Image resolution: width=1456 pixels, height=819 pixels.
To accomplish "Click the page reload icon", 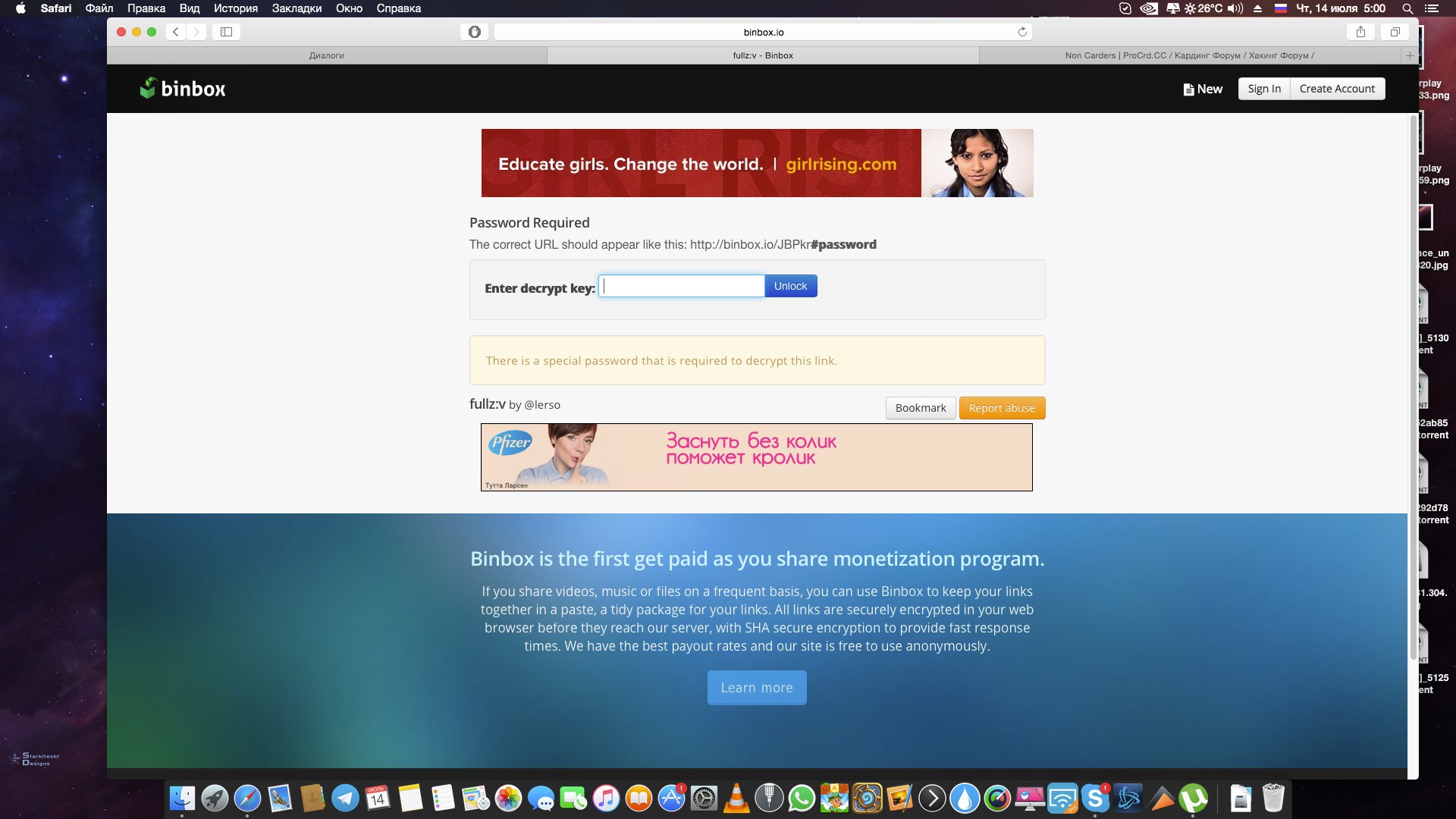I will pos(1022,32).
